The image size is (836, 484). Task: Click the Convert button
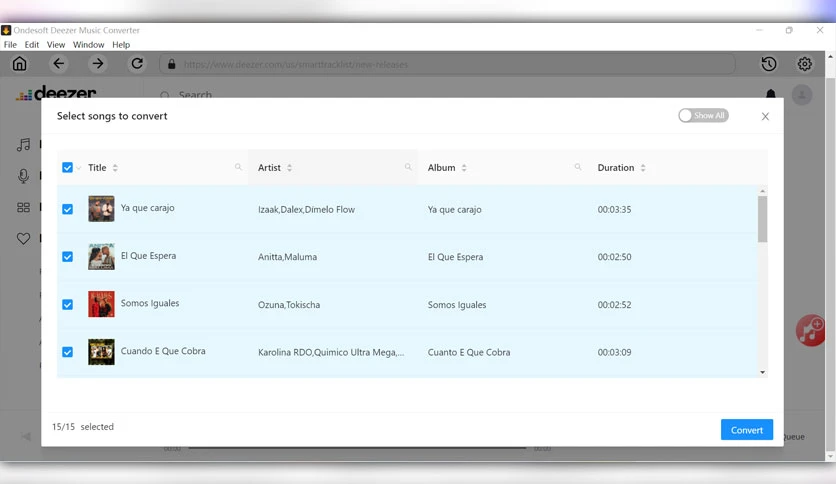(x=746, y=430)
